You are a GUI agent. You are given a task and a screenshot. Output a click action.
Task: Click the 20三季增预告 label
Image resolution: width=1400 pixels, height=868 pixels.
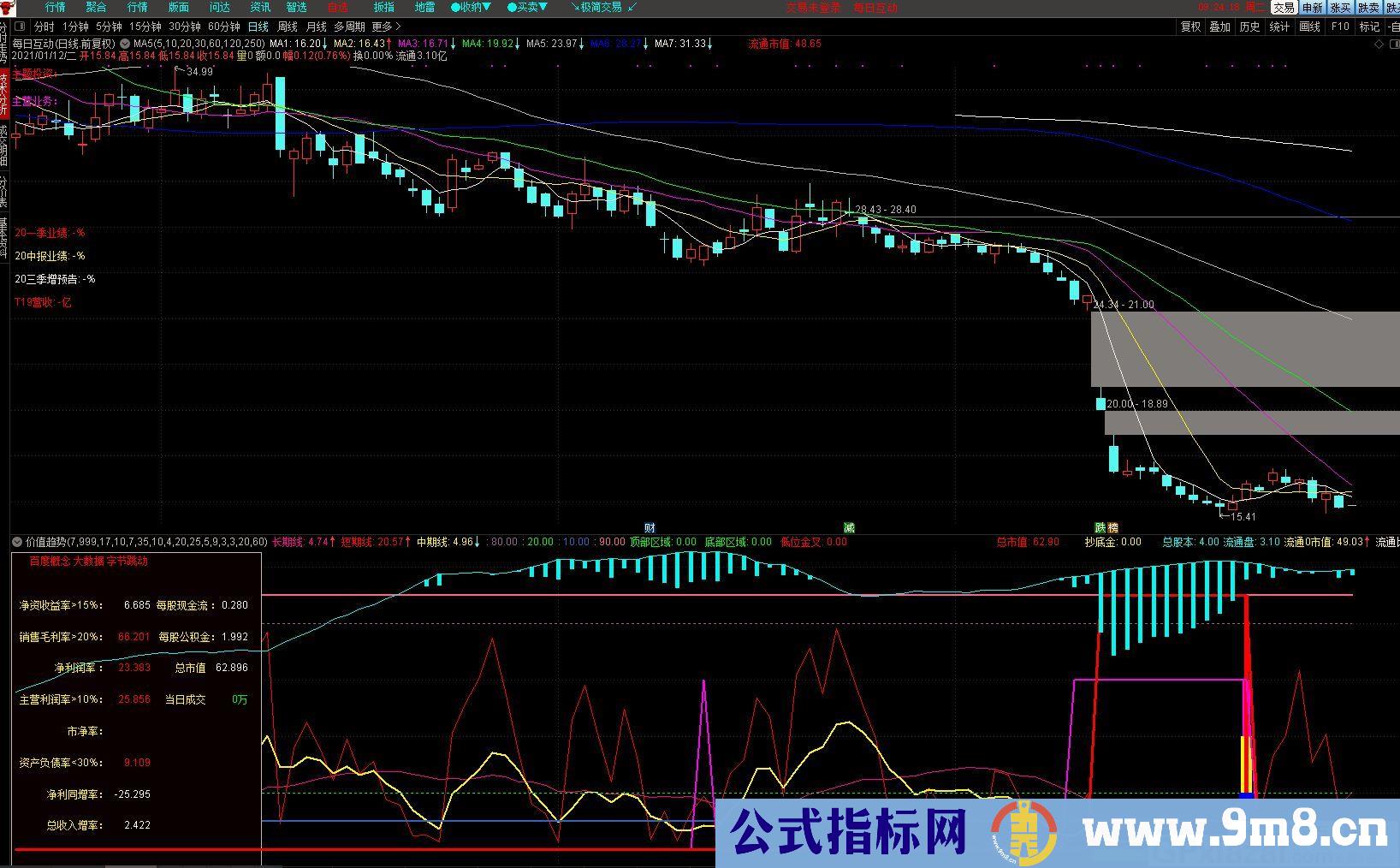pyautogui.click(x=55, y=279)
